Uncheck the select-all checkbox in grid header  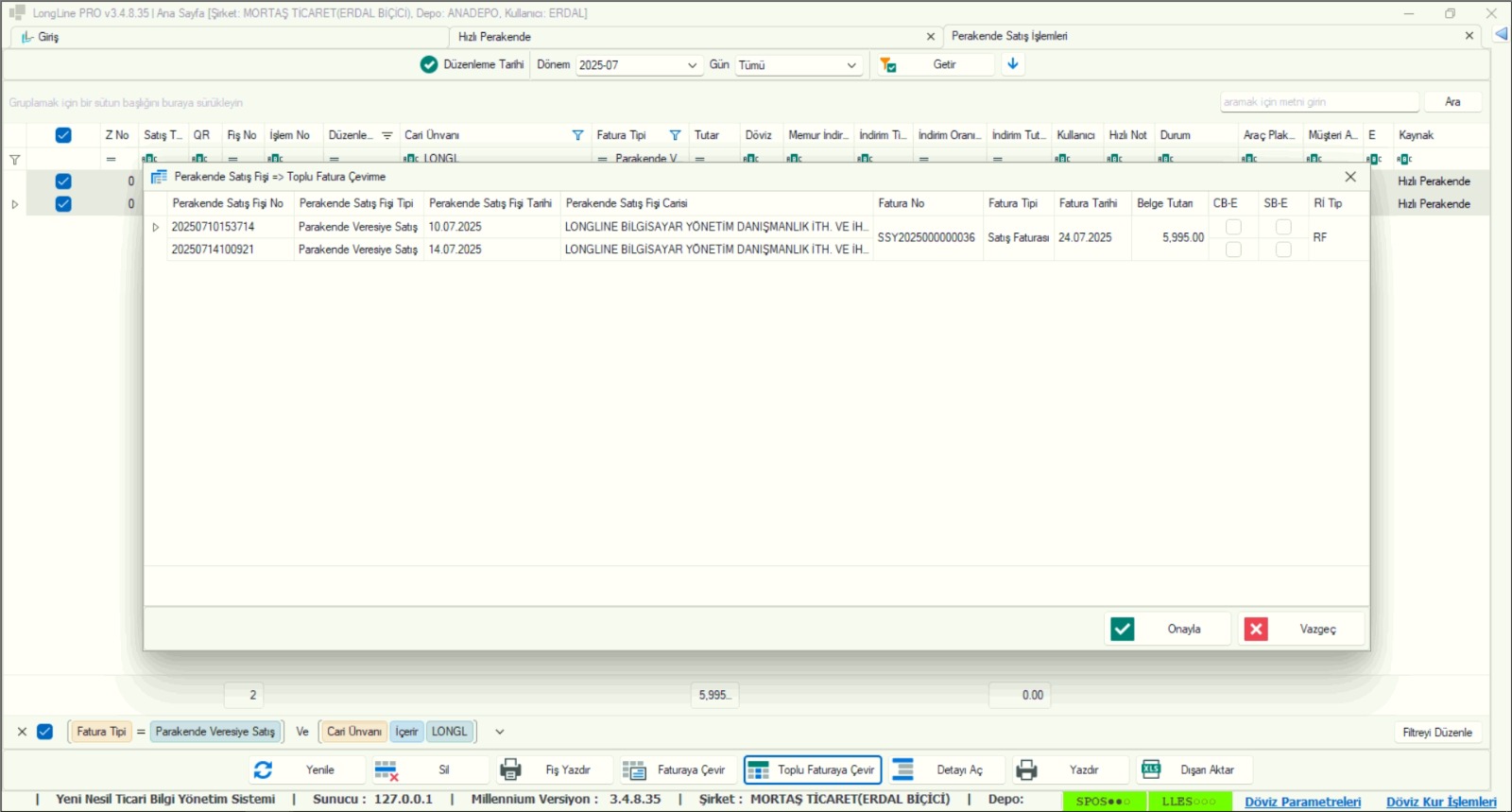[63, 135]
